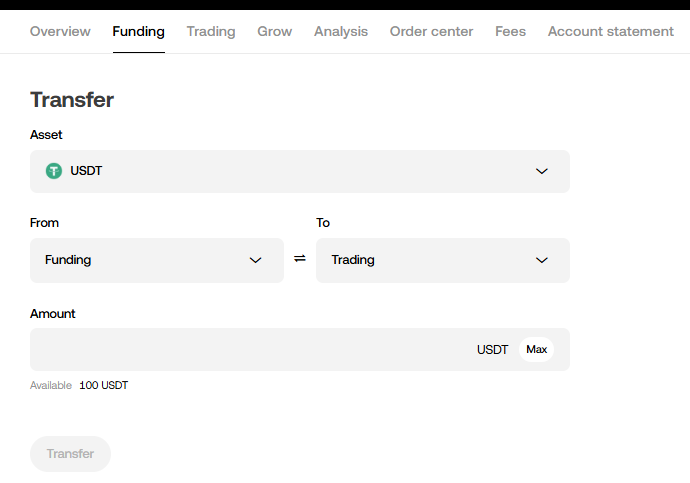Open the Account statement tab
Viewport: 690px width, 483px height.
(x=611, y=31)
